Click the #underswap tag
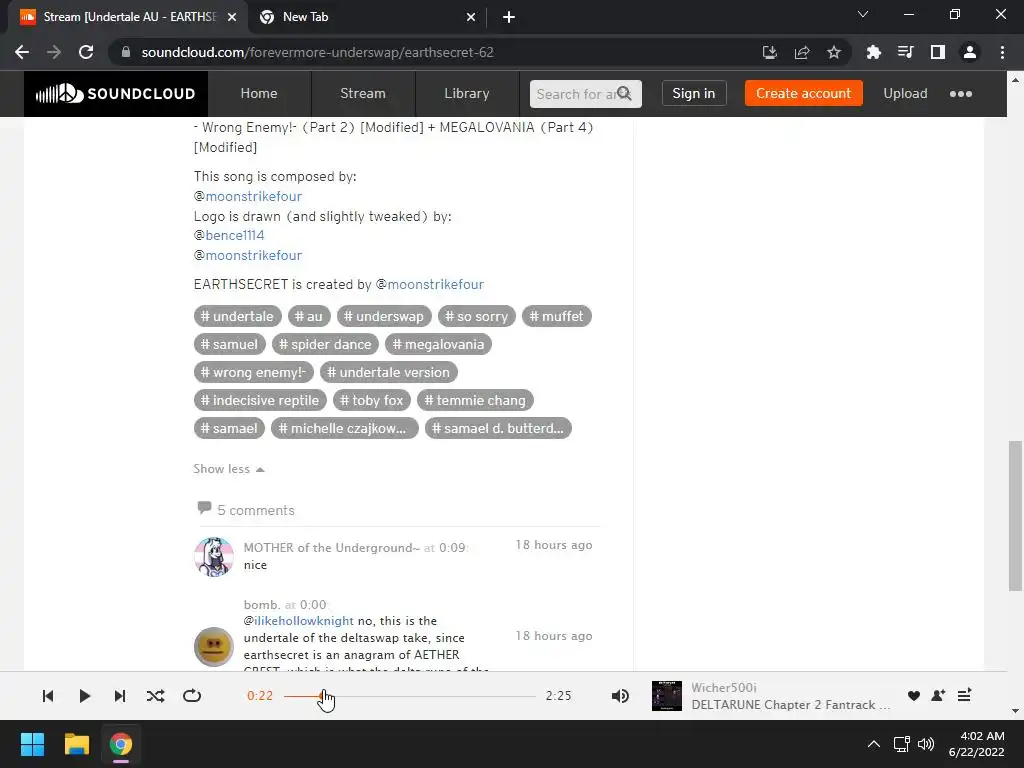 tap(384, 316)
